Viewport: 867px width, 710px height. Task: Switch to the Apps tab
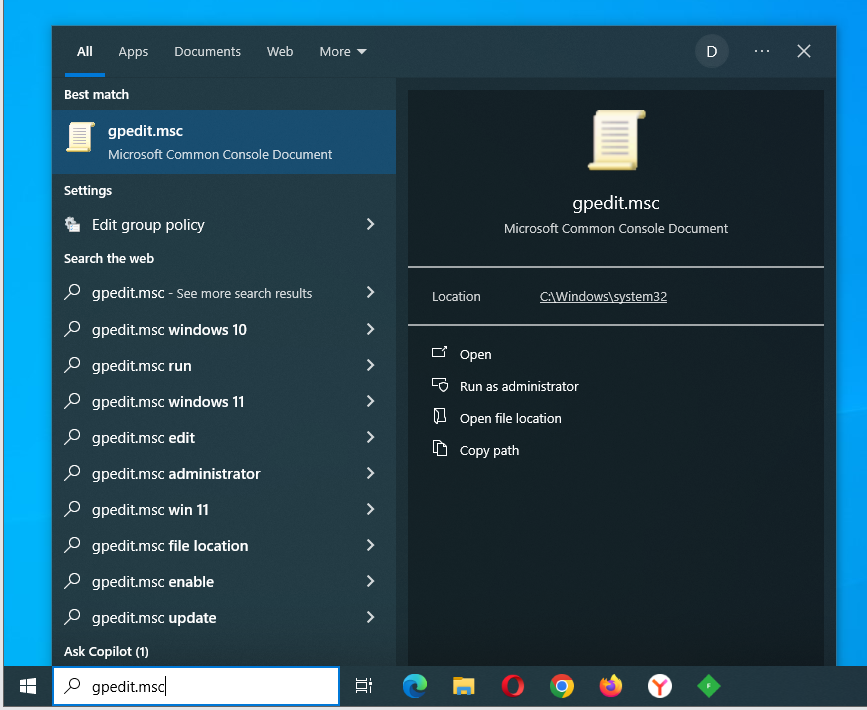133,52
